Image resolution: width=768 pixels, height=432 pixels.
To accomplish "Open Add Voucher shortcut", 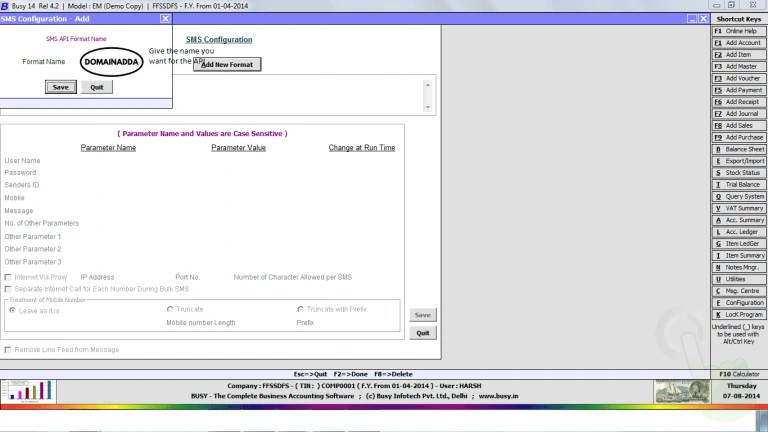I will coord(738,78).
